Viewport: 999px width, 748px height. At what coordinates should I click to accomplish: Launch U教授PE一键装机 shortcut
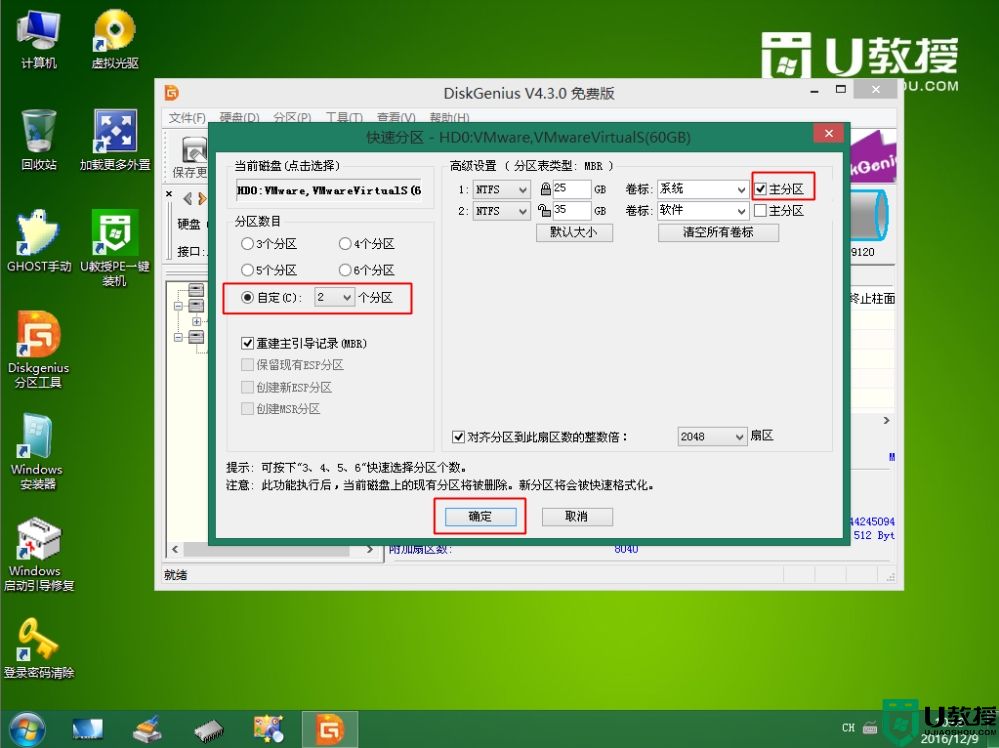point(115,248)
